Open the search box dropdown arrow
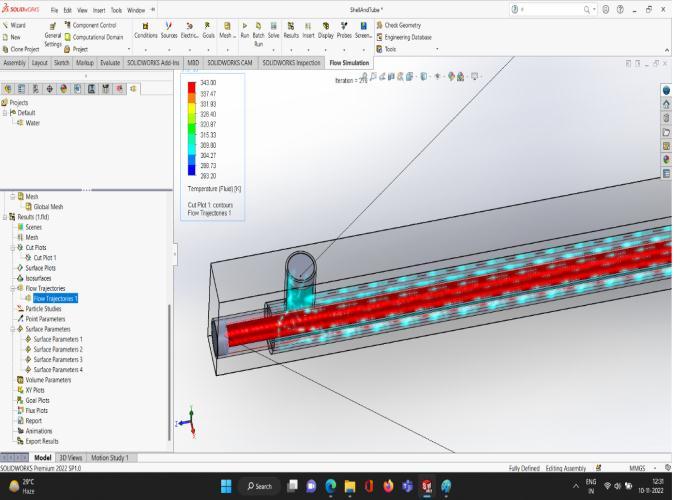This screenshot has width=700, height=500. (x=594, y=9)
